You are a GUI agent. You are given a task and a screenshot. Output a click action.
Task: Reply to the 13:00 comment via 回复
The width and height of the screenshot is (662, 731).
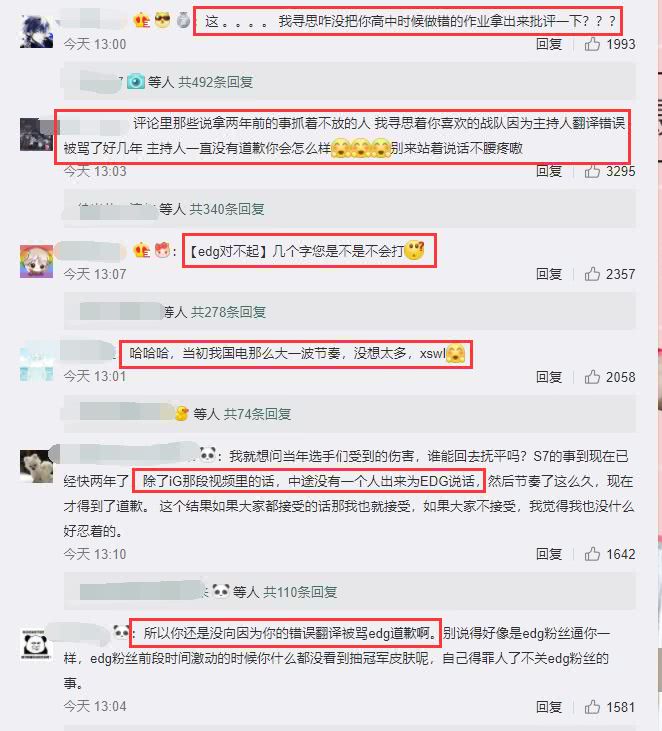[x=549, y=44]
